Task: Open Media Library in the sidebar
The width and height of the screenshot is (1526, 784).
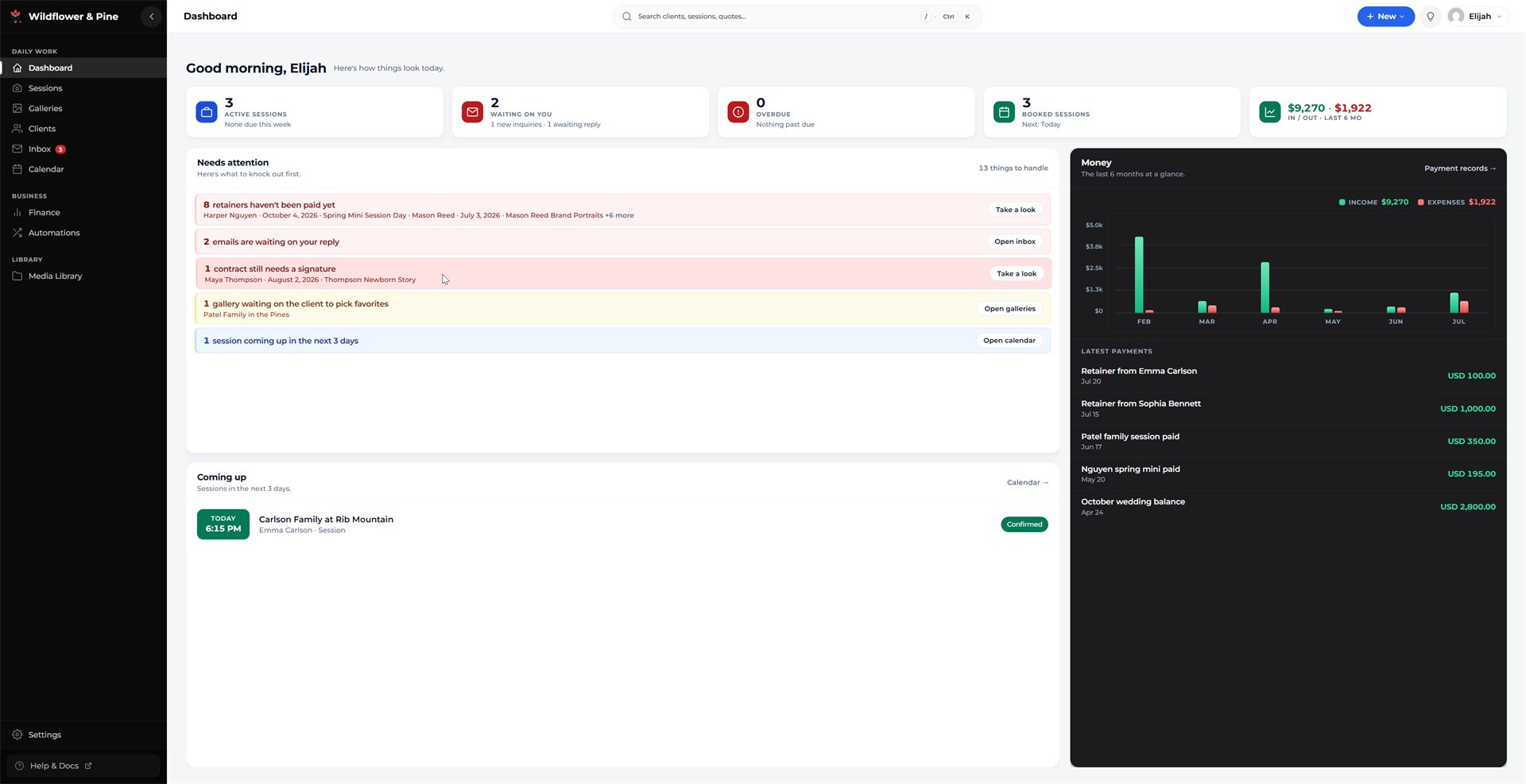Action: (83, 276)
